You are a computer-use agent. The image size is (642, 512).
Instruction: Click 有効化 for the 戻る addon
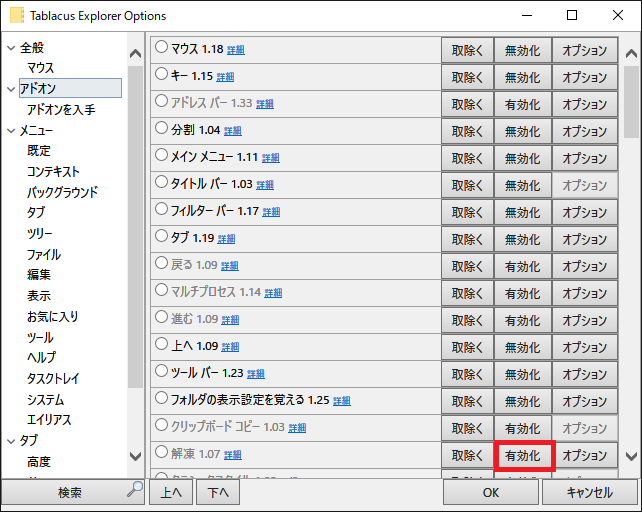[x=522, y=267]
